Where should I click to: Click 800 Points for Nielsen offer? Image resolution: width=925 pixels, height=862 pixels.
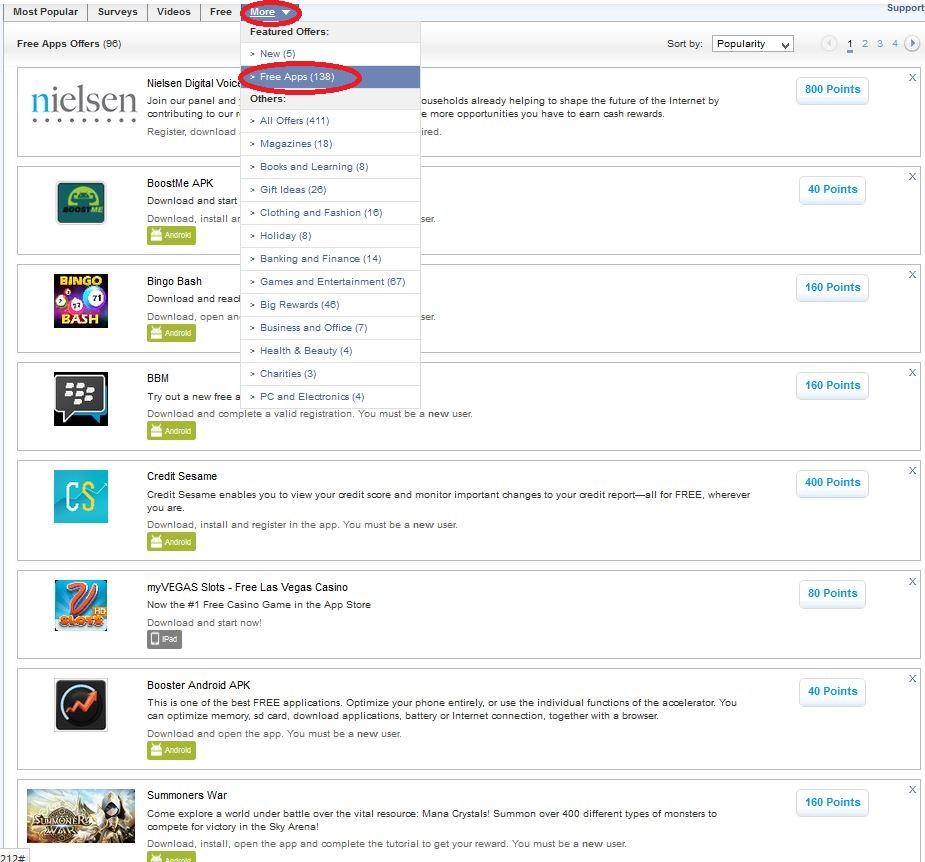(832, 90)
